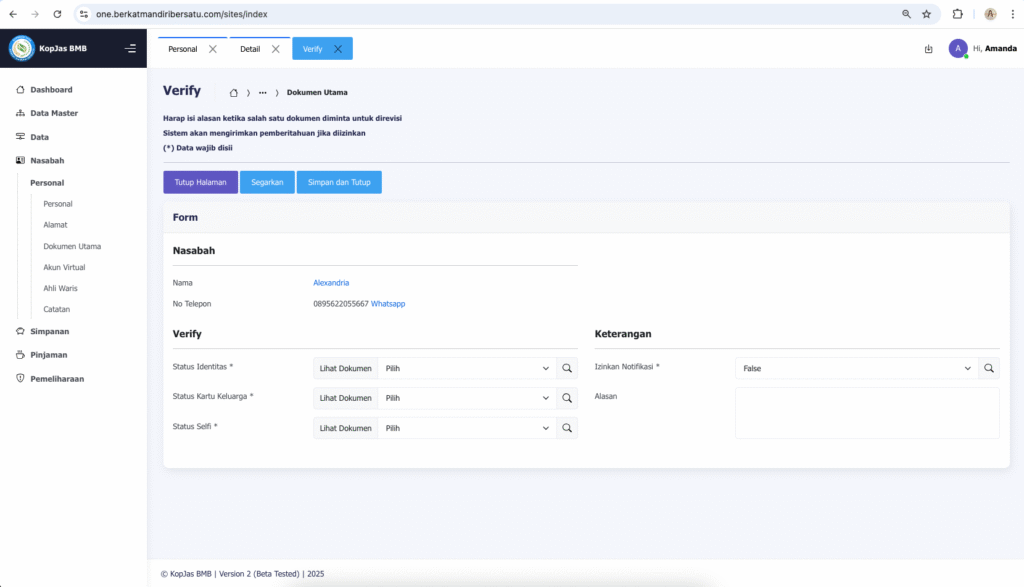This screenshot has width=1024, height=587.
Task: Click the sidebar collapse hamburger icon
Action: tap(130, 48)
